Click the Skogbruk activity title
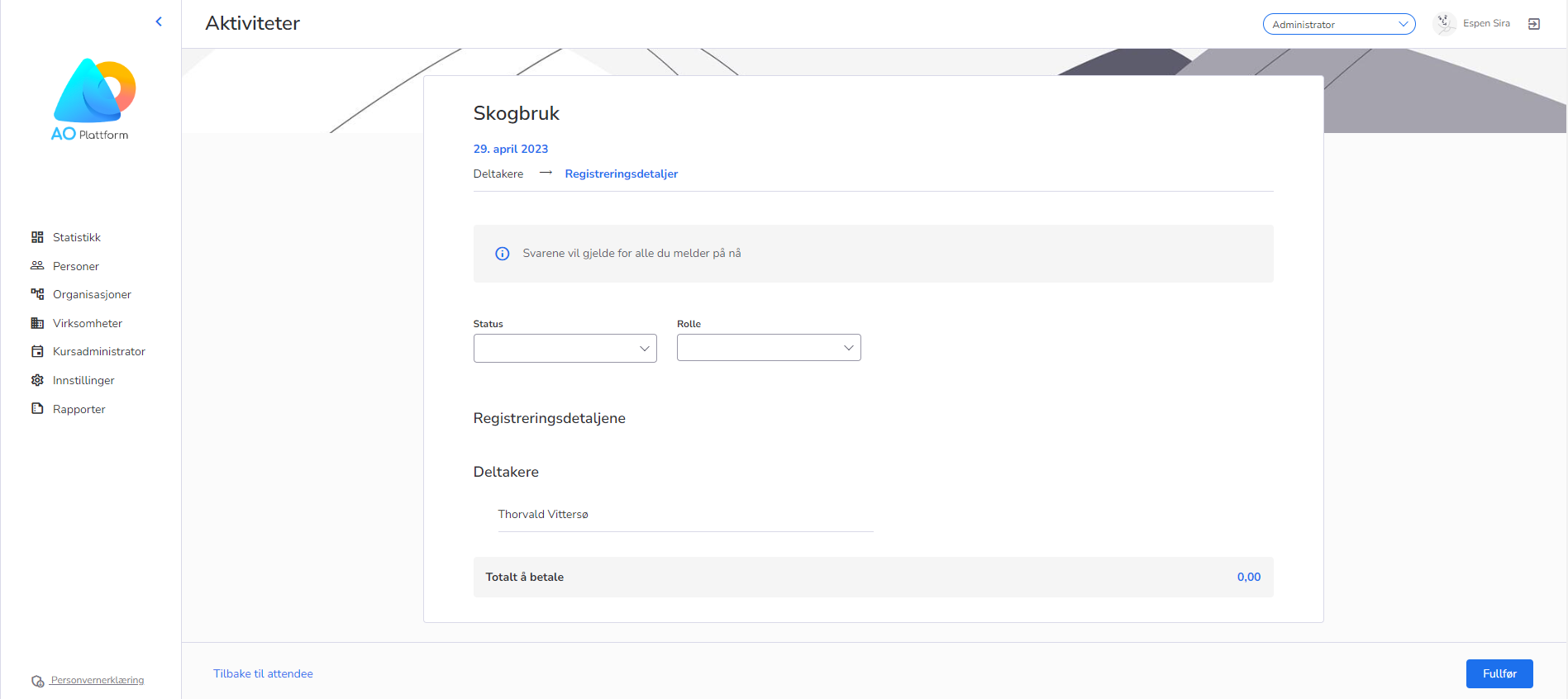Screen dimensions: 1568x699 [x=517, y=113]
